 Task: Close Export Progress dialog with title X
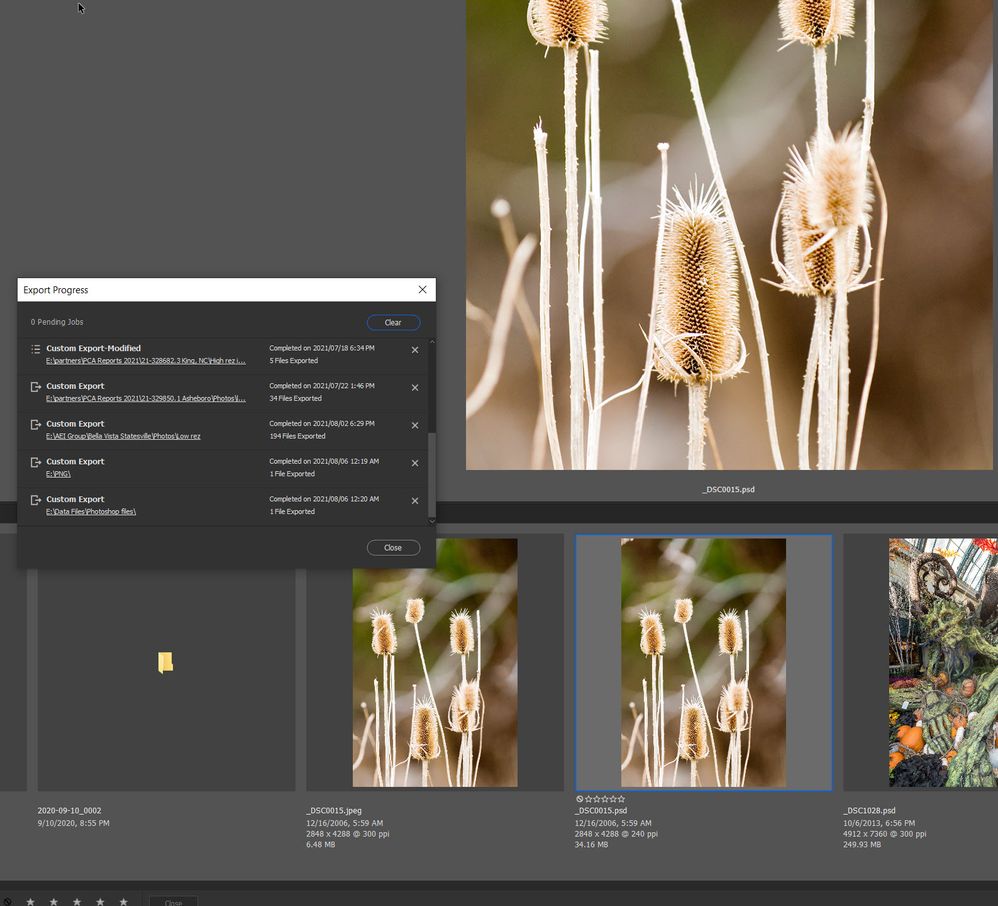[422, 290]
